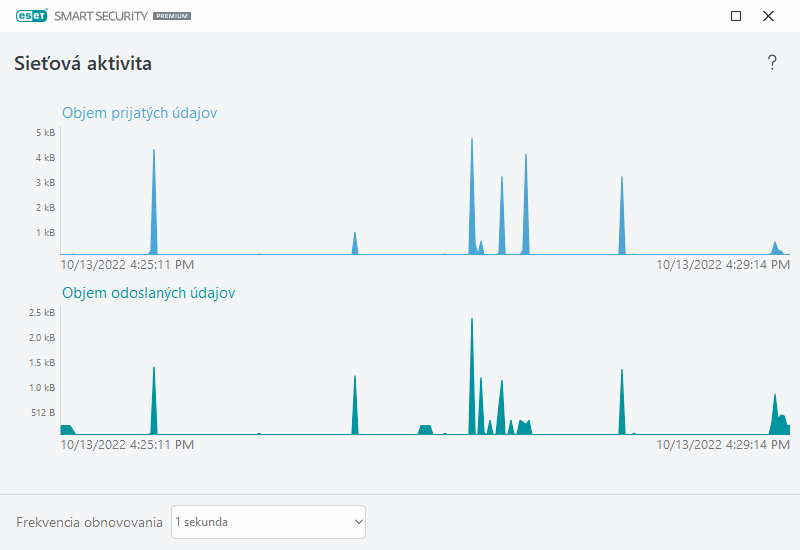Maximize the ESET window
Screen dimensions: 800x550
(736, 16)
